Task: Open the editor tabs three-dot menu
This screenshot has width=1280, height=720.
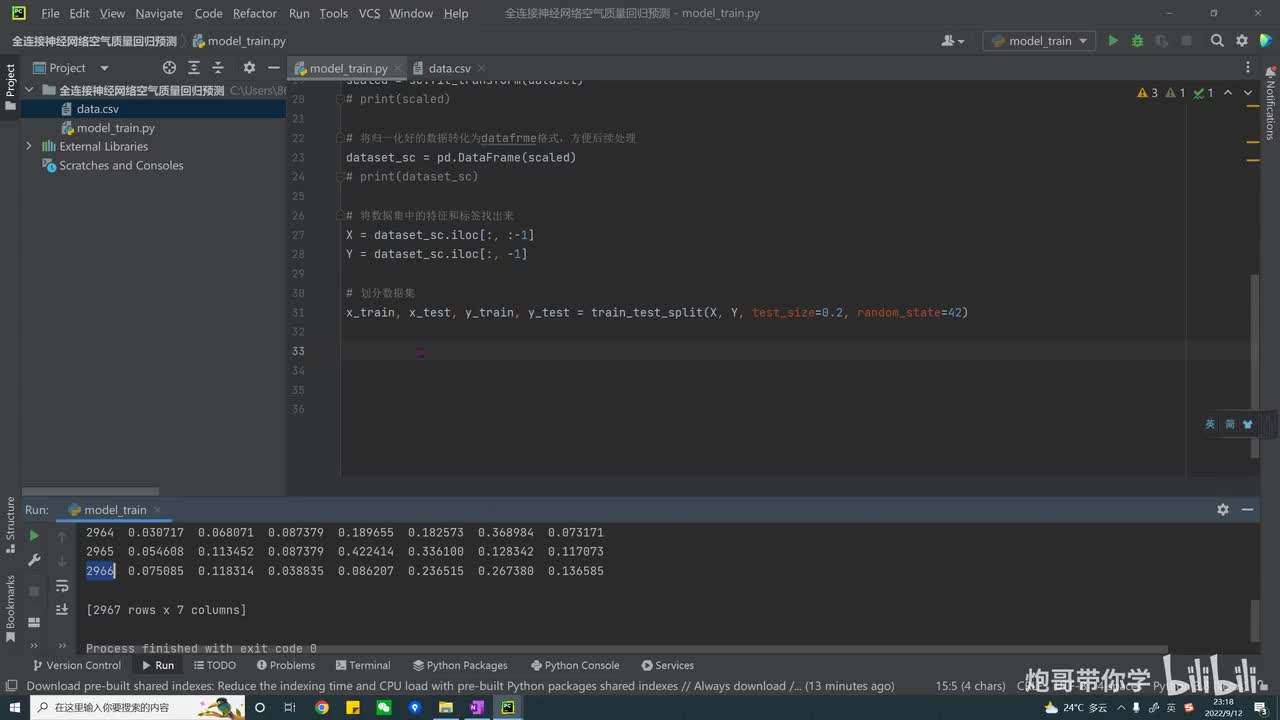Action: [1248, 68]
